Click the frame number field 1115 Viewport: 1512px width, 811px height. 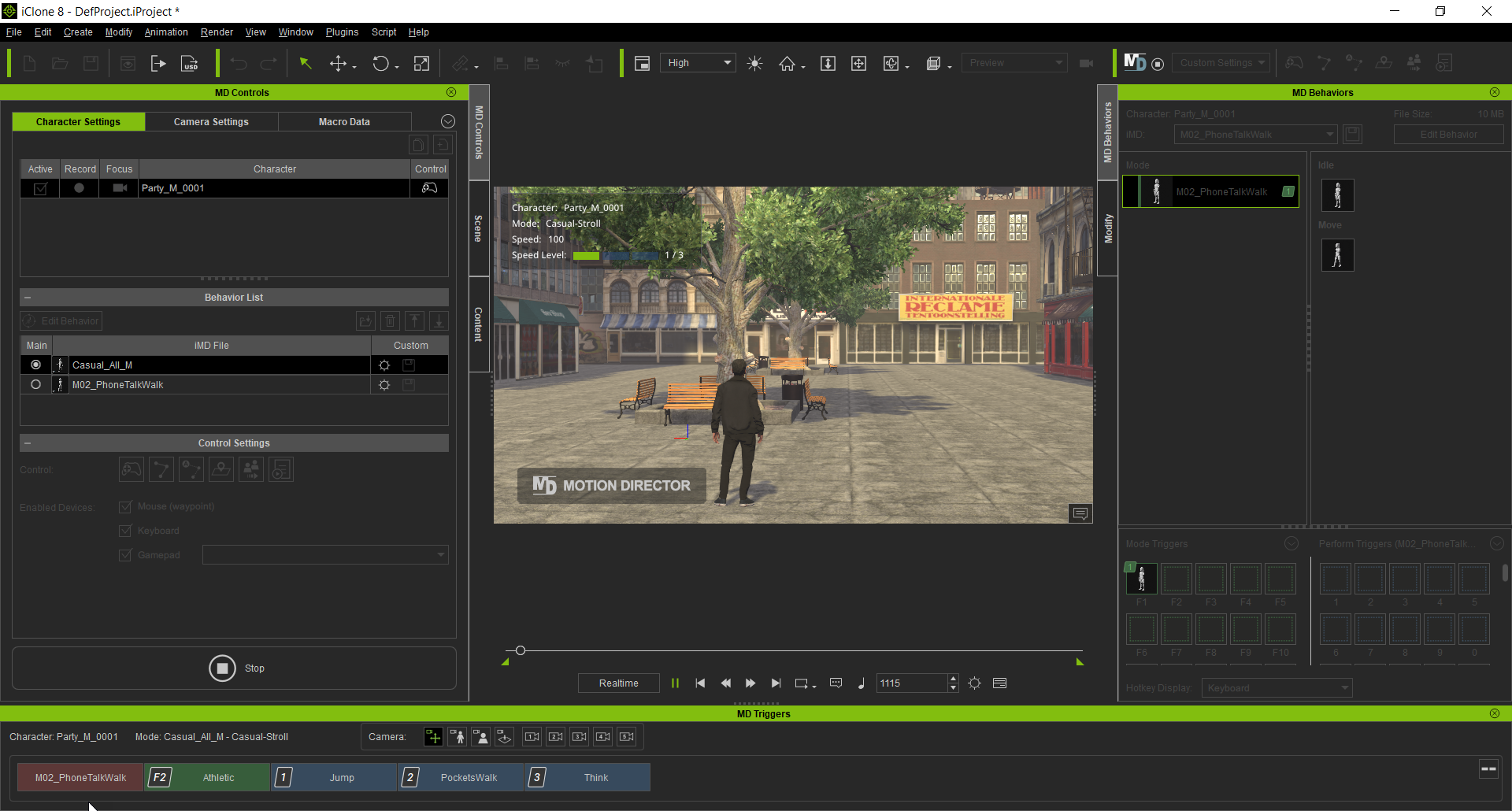(x=912, y=683)
